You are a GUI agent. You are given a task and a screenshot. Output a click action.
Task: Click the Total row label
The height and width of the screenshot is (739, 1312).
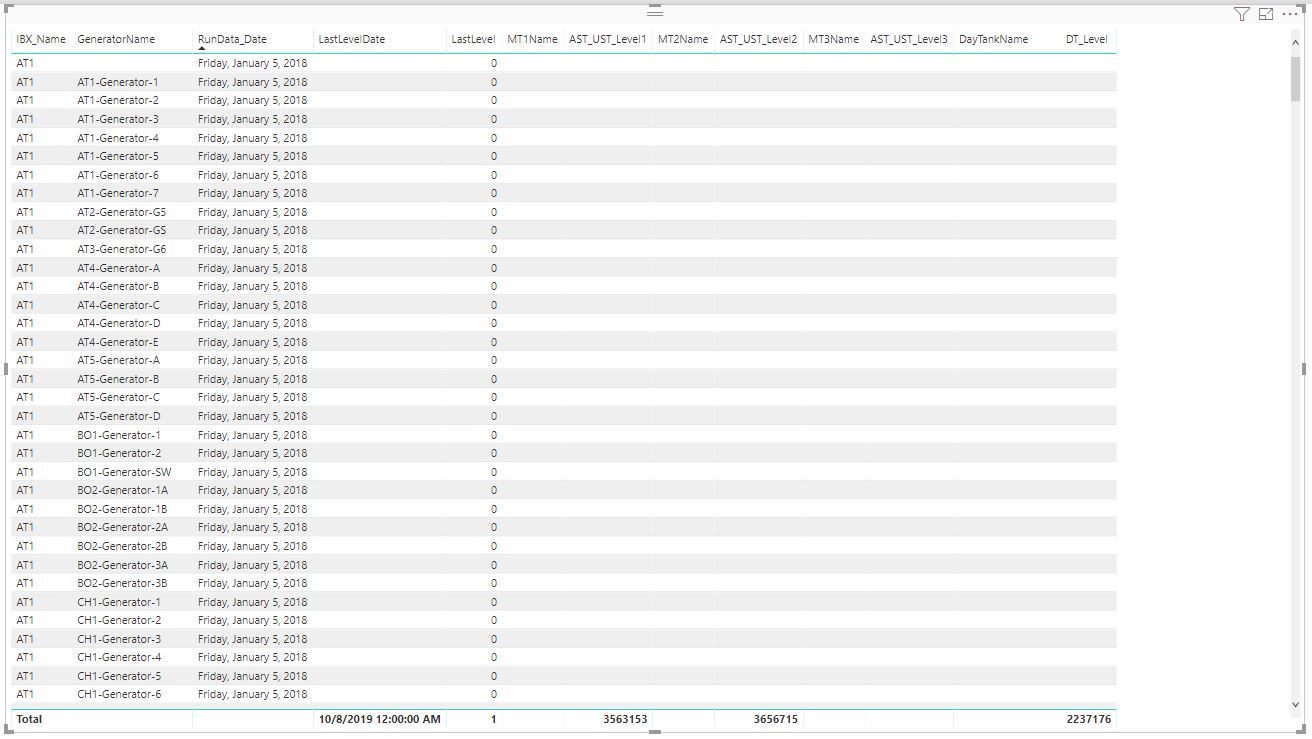pyautogui.click(x=29, y=719)
